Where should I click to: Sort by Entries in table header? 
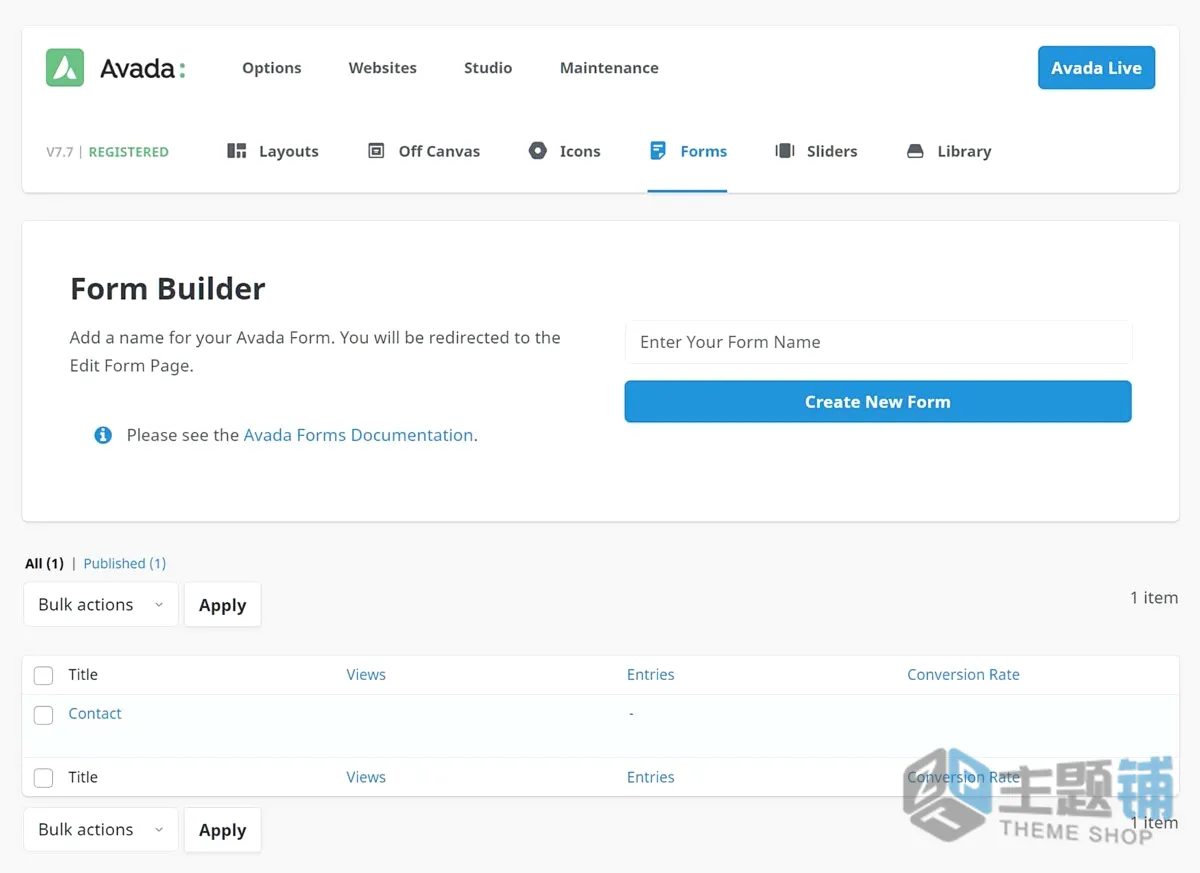point(651,675)
